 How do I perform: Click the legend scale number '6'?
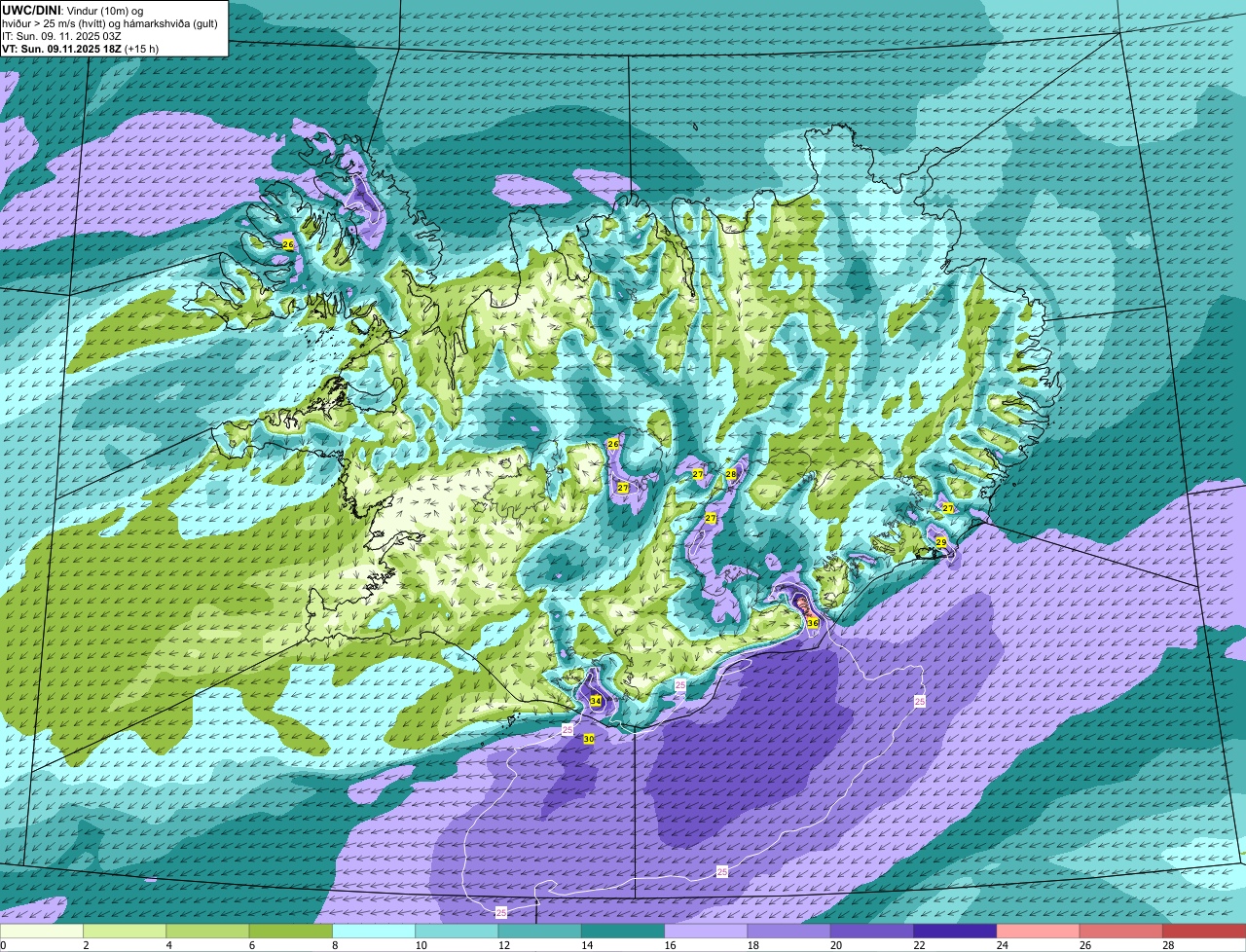point(251,945)
